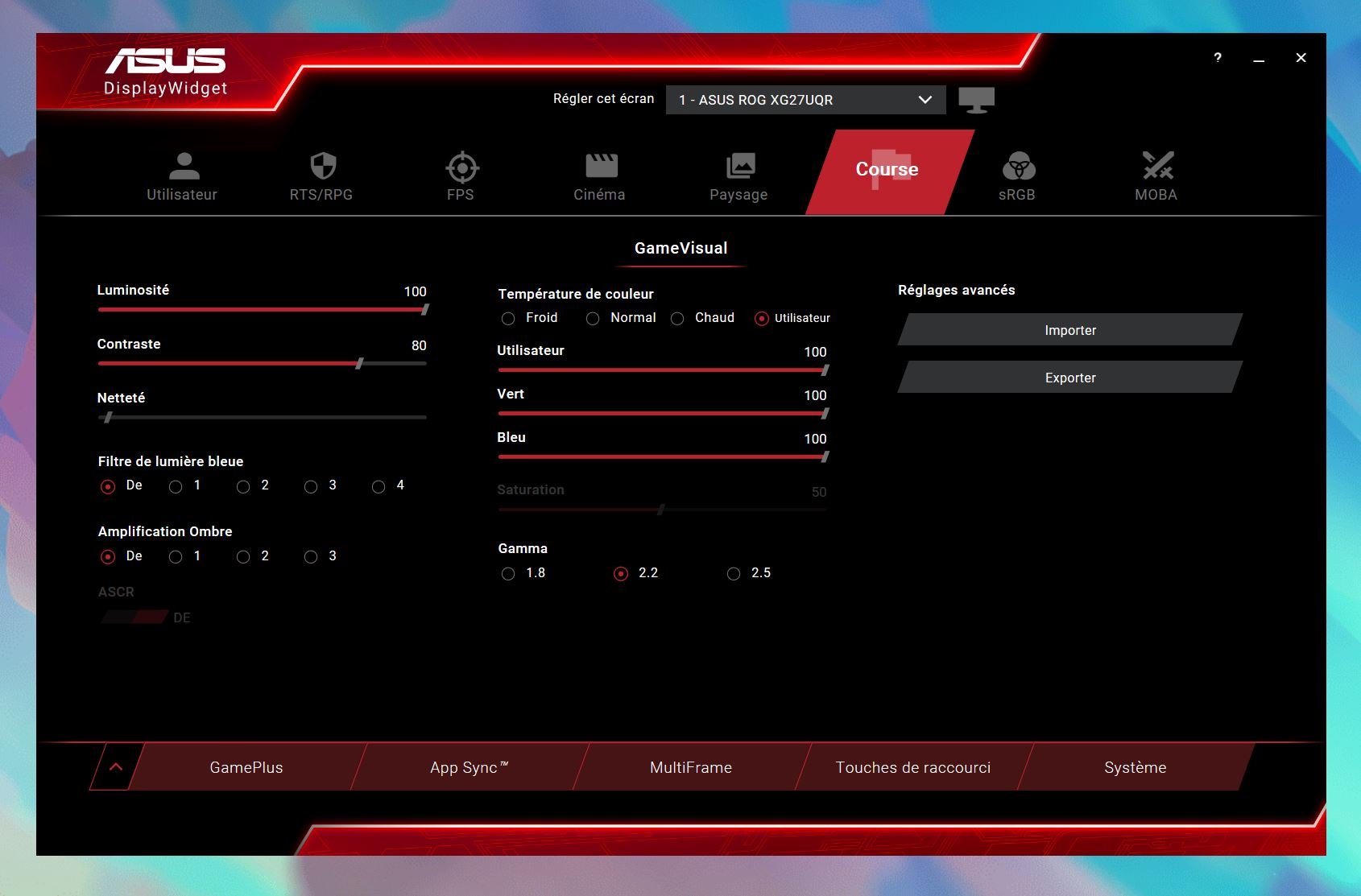Select Utilisateur color temperature option
Image resolution: width=1361 pixels, height=896 pixels.
coord(762,319)
